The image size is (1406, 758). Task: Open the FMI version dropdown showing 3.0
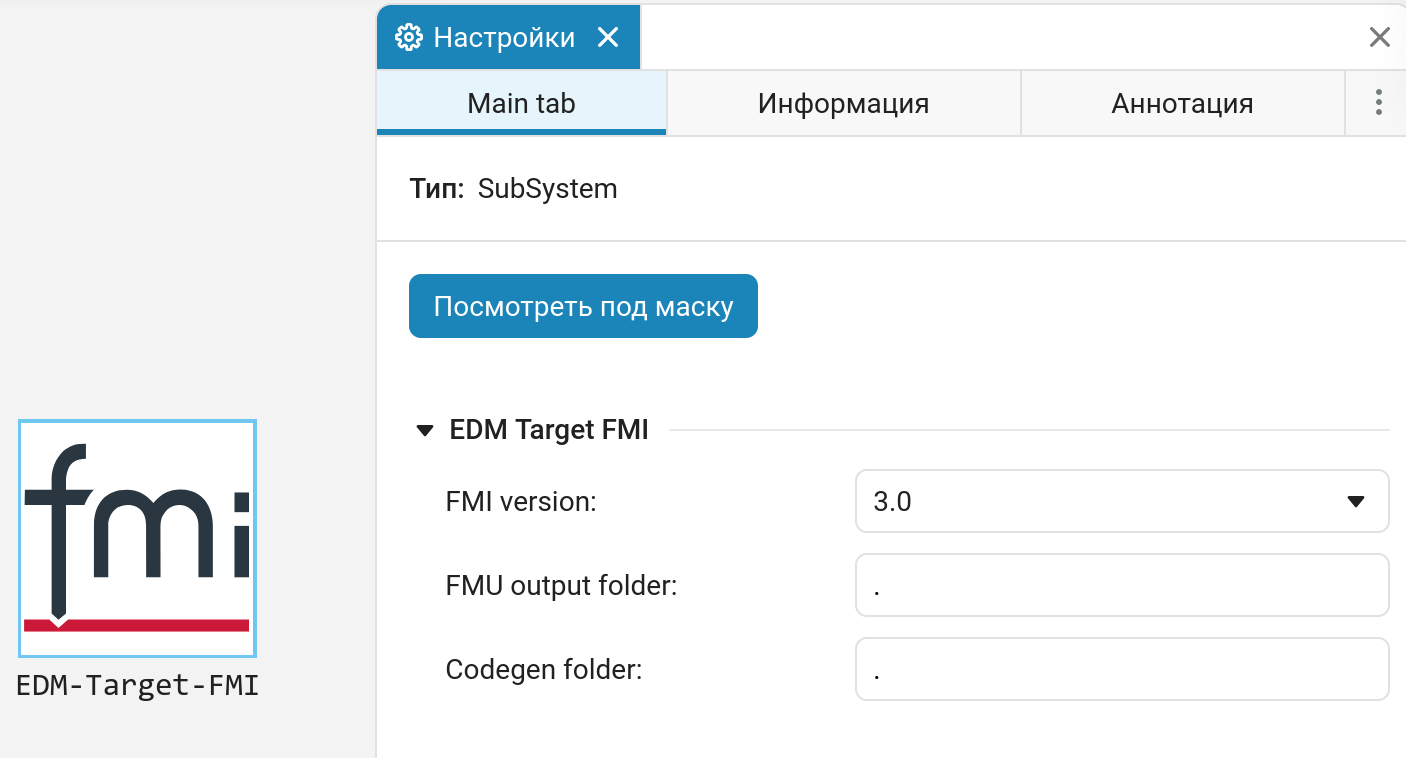1122,501
